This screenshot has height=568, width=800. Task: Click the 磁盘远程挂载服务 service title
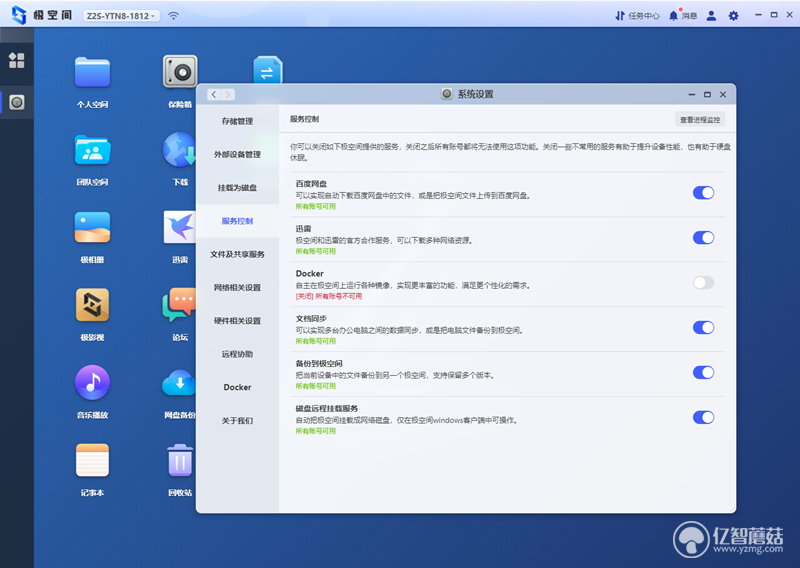(x=327, y=408)
